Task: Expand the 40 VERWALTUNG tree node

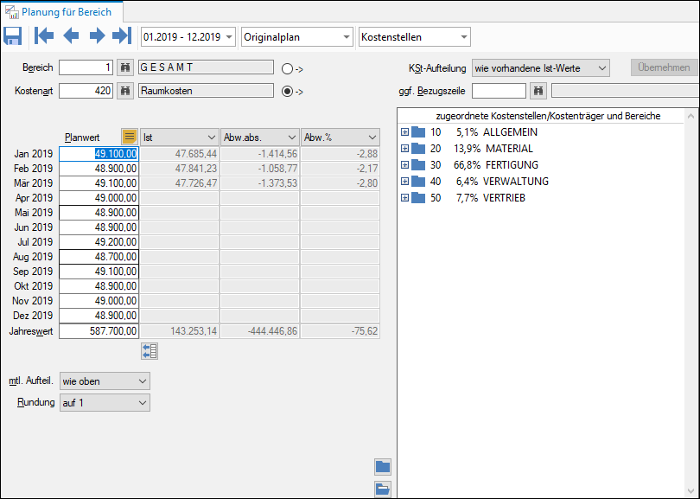Action: [x=404, y=181]
